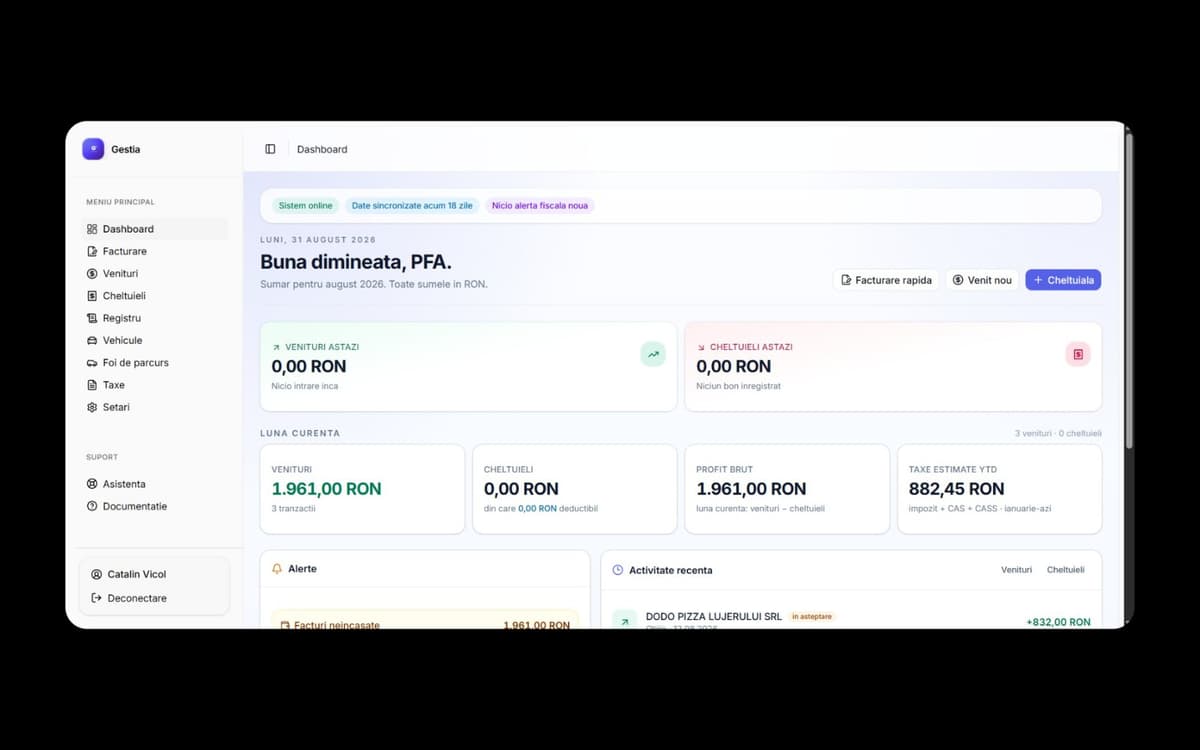The width and height of the screenshot is (1200, 750).
Task: Click the Dashboard grid icon in sidebar
Action: pos(92,229)
